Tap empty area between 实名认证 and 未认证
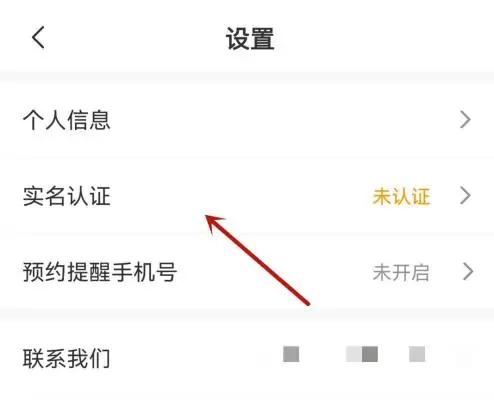The width and height of the screenshot is (494, 415). click(241, 196)
